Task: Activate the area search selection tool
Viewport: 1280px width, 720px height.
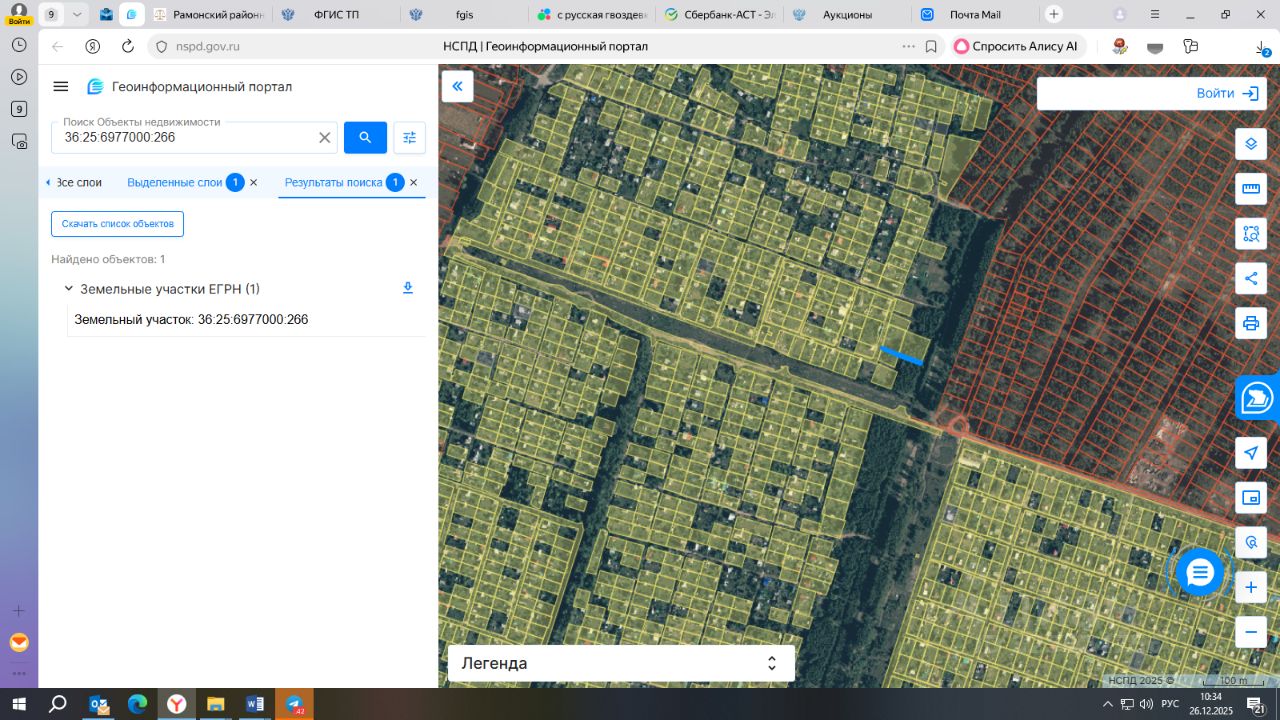Action: pos(1251,234)
